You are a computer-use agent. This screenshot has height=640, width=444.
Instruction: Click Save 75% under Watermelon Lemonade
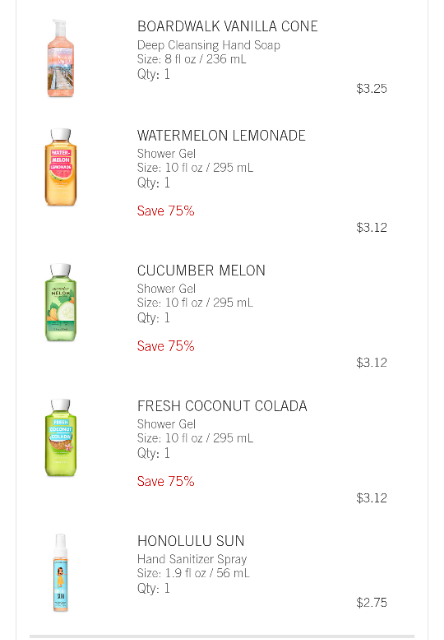tap(165, 211)
